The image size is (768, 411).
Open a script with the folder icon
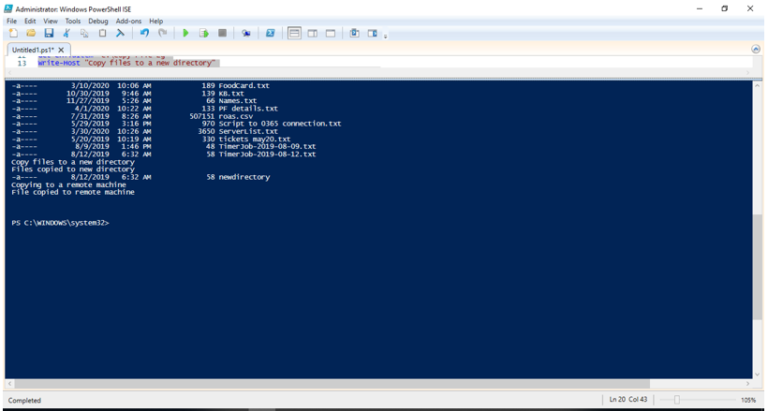(31, 33)
